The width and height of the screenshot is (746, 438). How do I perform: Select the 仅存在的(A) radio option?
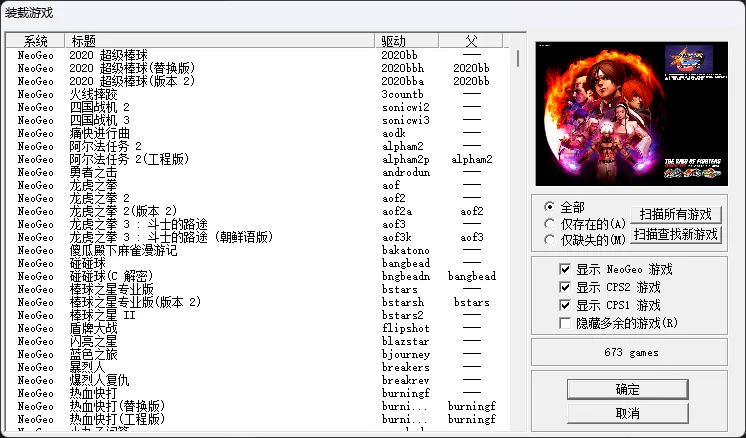coord(550,224)
